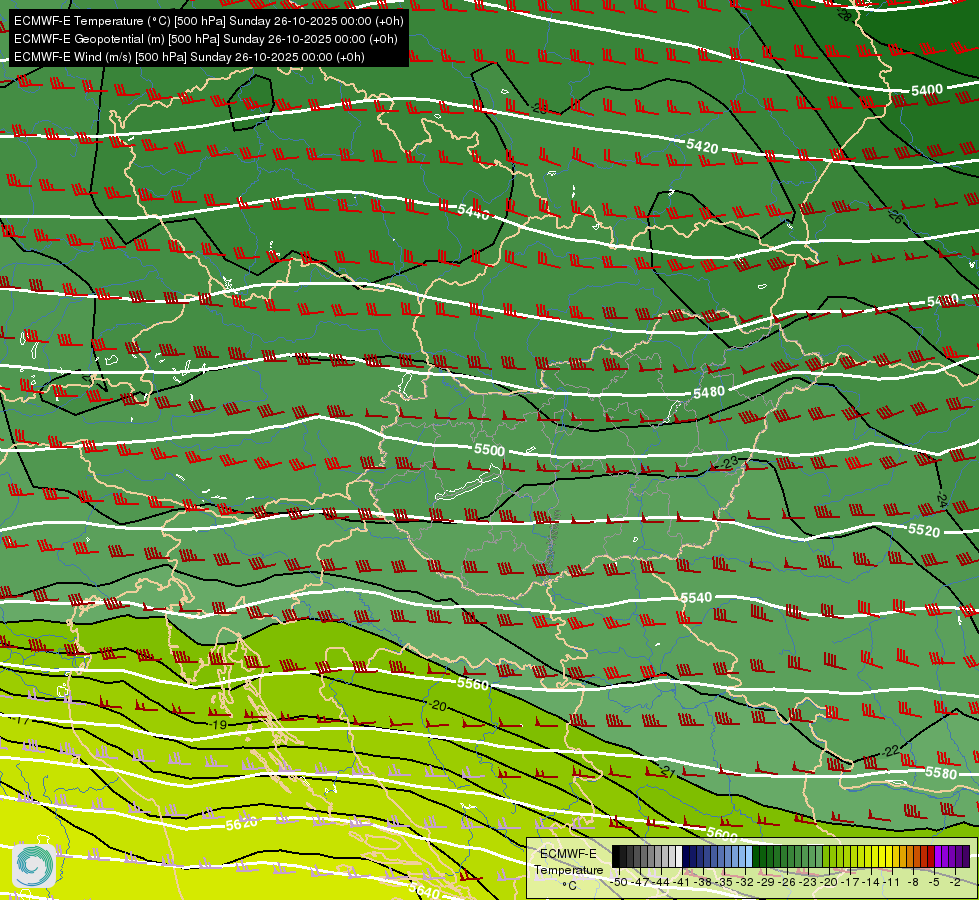The width and height of the screenshot is (979, 900).
Task: Click the -26 isotherm label on map
Action: (x=896, y=216)
